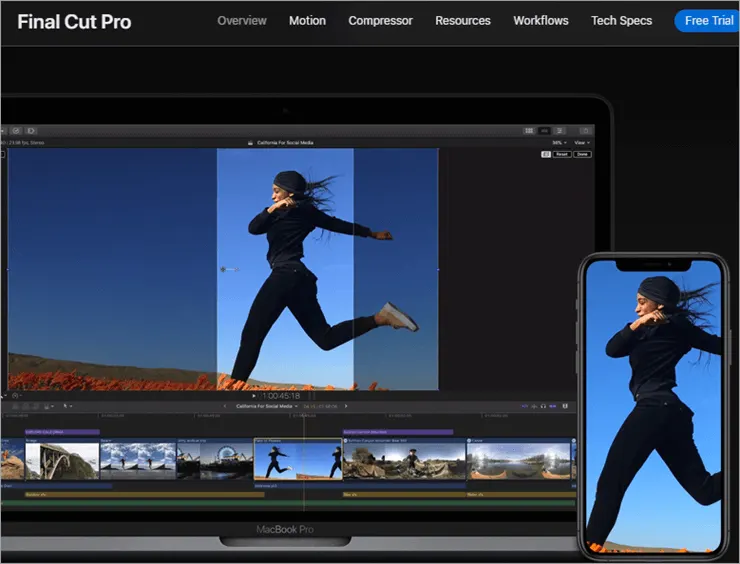Click the Done button in viewer

tap(582, 154)
